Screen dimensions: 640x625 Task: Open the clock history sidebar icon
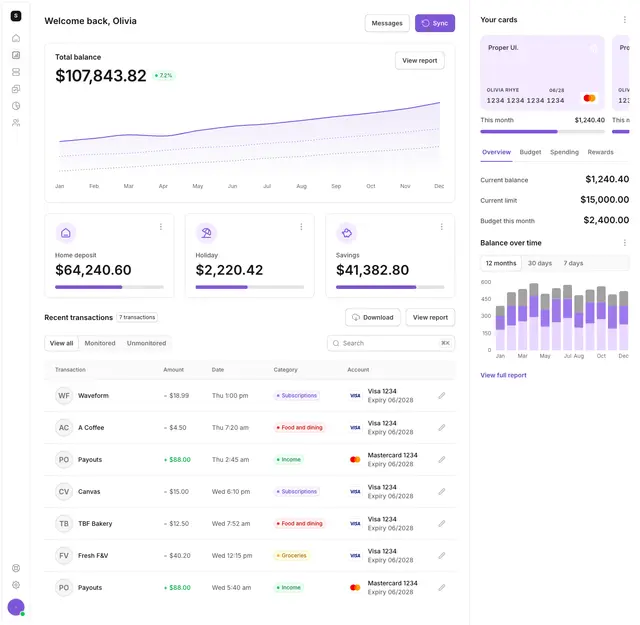16,106
